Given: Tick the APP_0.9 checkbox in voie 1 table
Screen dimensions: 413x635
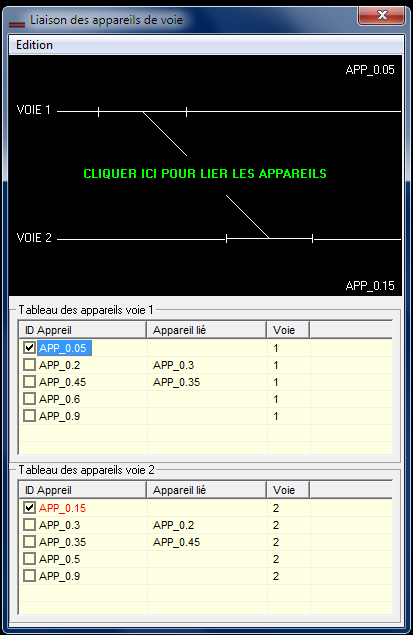Looking at the screenshot, I should pos(29,416).
